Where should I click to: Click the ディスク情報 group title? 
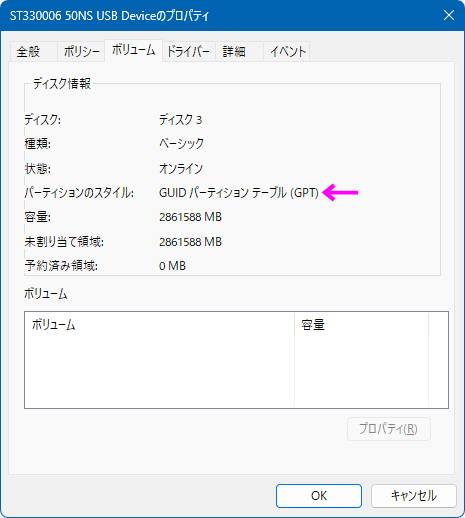click(x=62, y=83)
